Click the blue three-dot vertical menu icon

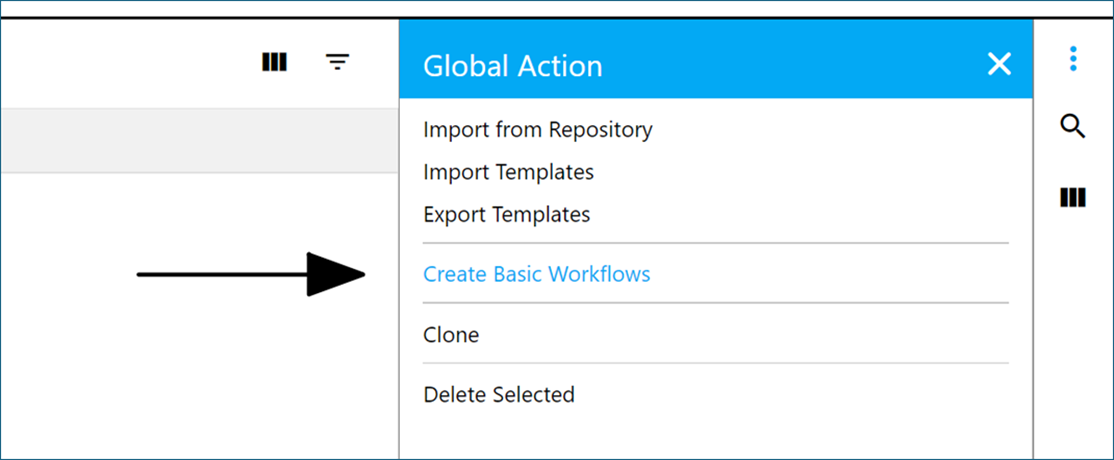click(x=1073, y=59)
